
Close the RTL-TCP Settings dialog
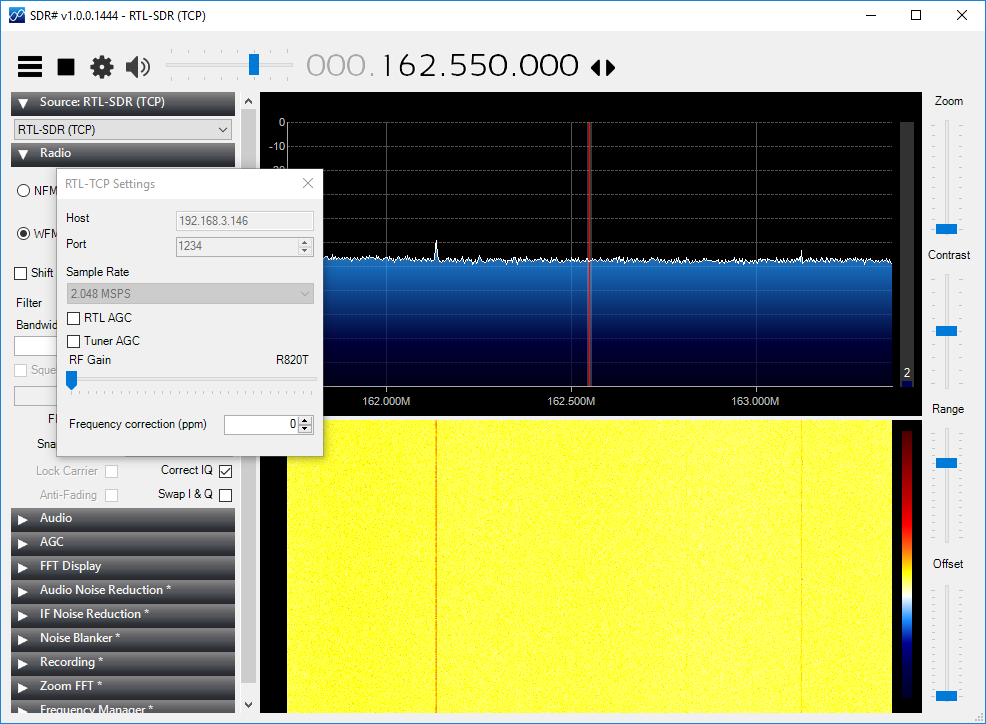(x=307, y=183)
